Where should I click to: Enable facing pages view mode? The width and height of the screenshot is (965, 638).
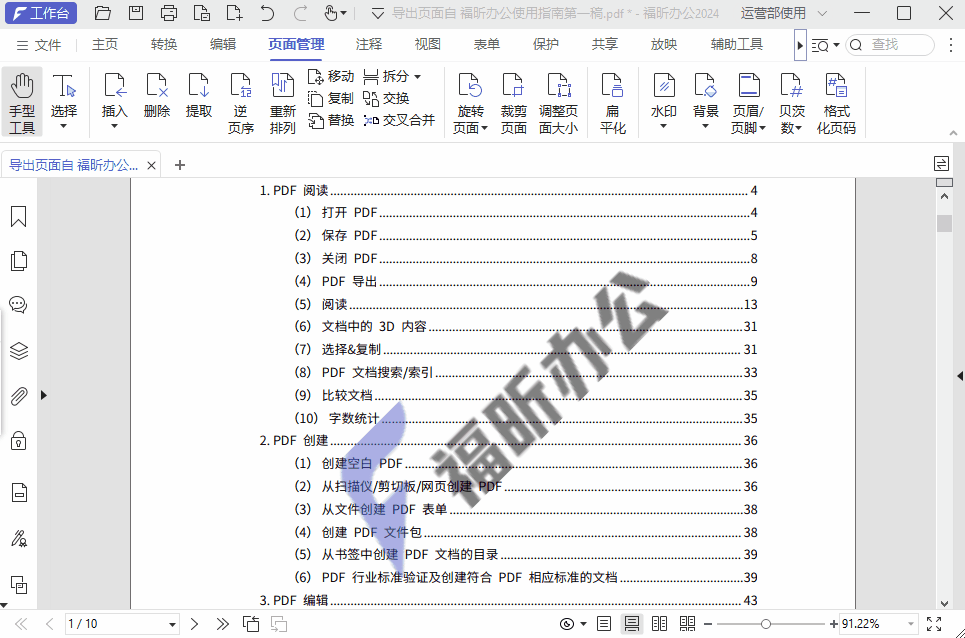[x=660, y=623]
